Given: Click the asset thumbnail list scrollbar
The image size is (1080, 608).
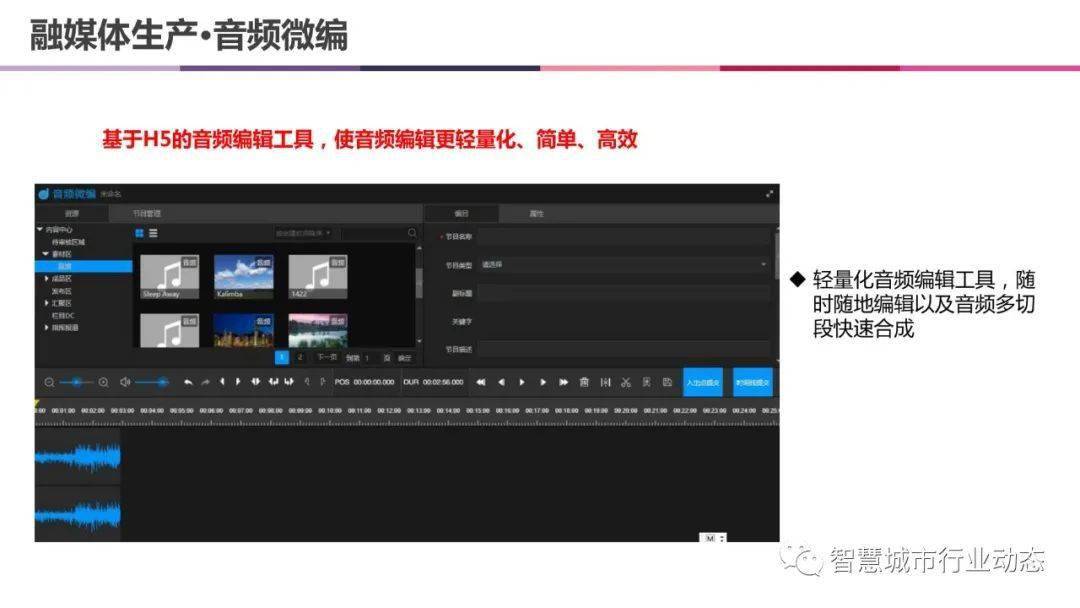Looking at the screenshot, I should click(419, 282).
